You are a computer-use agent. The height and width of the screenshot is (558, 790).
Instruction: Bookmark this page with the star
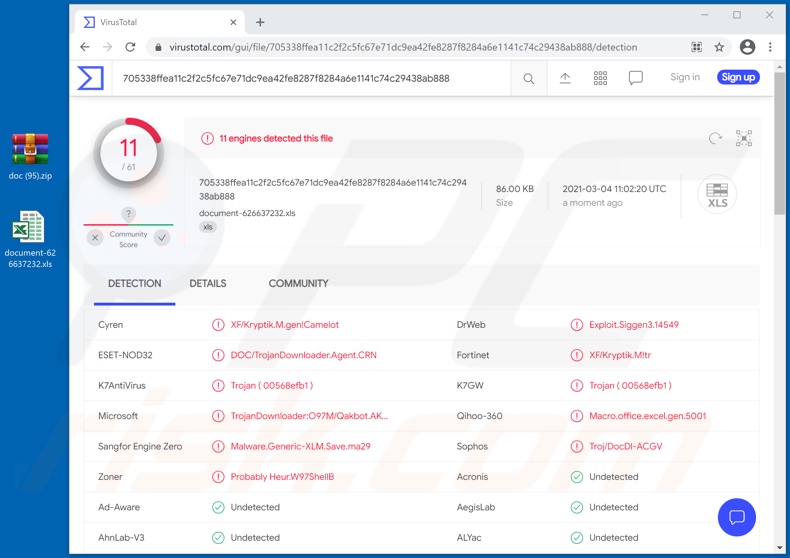tap(719, 47)
